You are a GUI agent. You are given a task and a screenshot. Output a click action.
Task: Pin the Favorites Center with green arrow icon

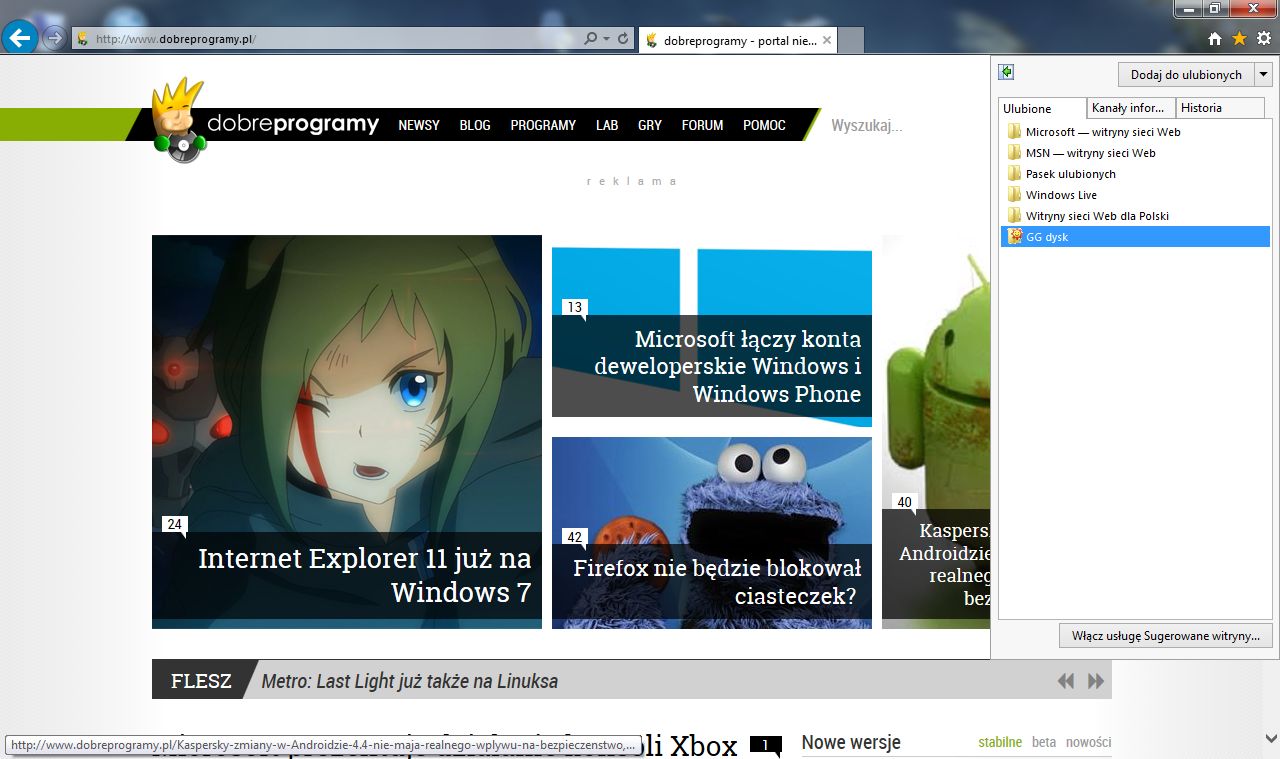click(1007, 72)
